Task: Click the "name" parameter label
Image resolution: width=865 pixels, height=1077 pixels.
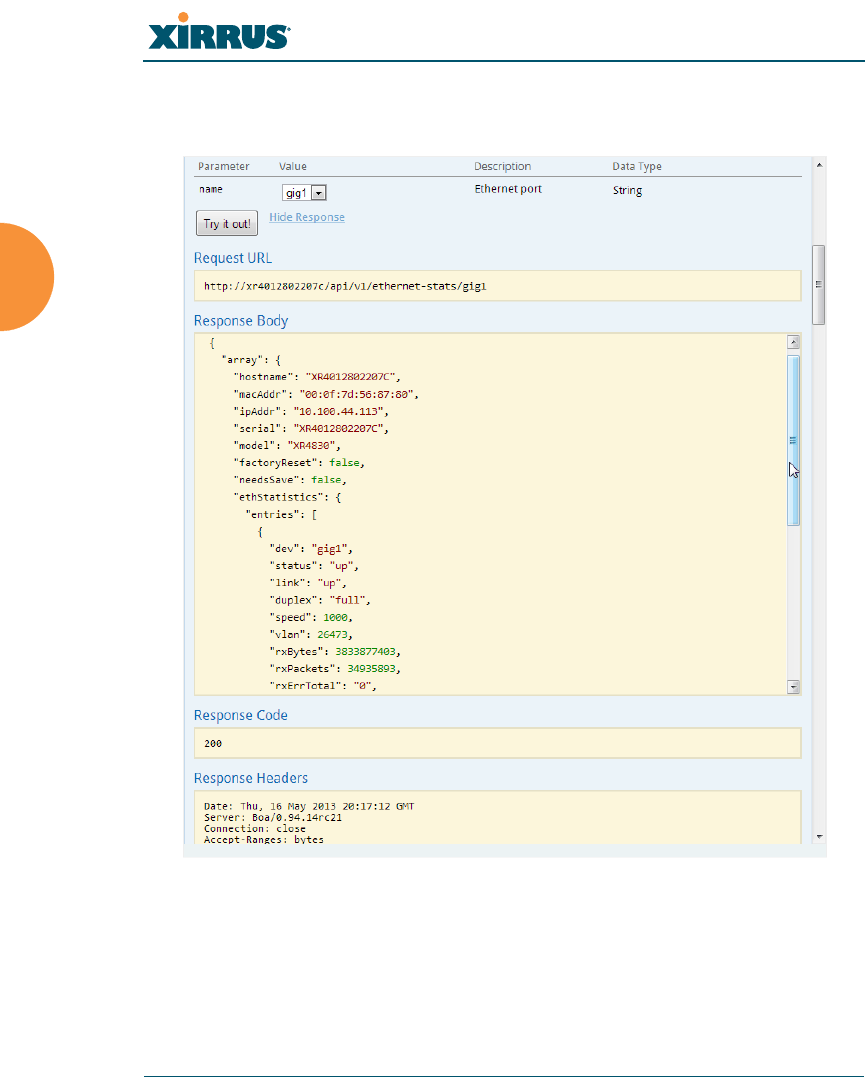Action: tap(211, 189)
